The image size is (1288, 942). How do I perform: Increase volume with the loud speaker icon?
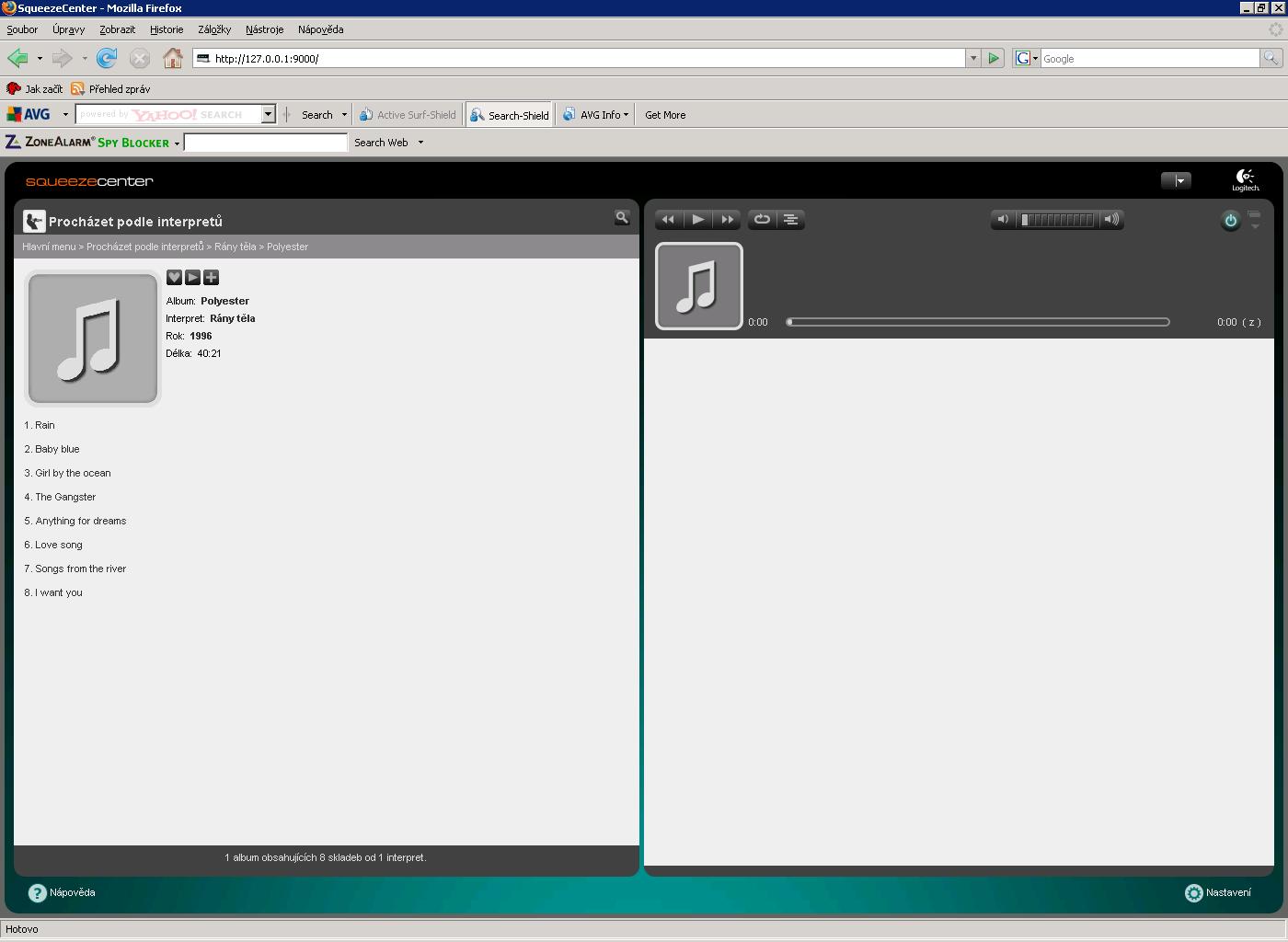(1111, 220)
